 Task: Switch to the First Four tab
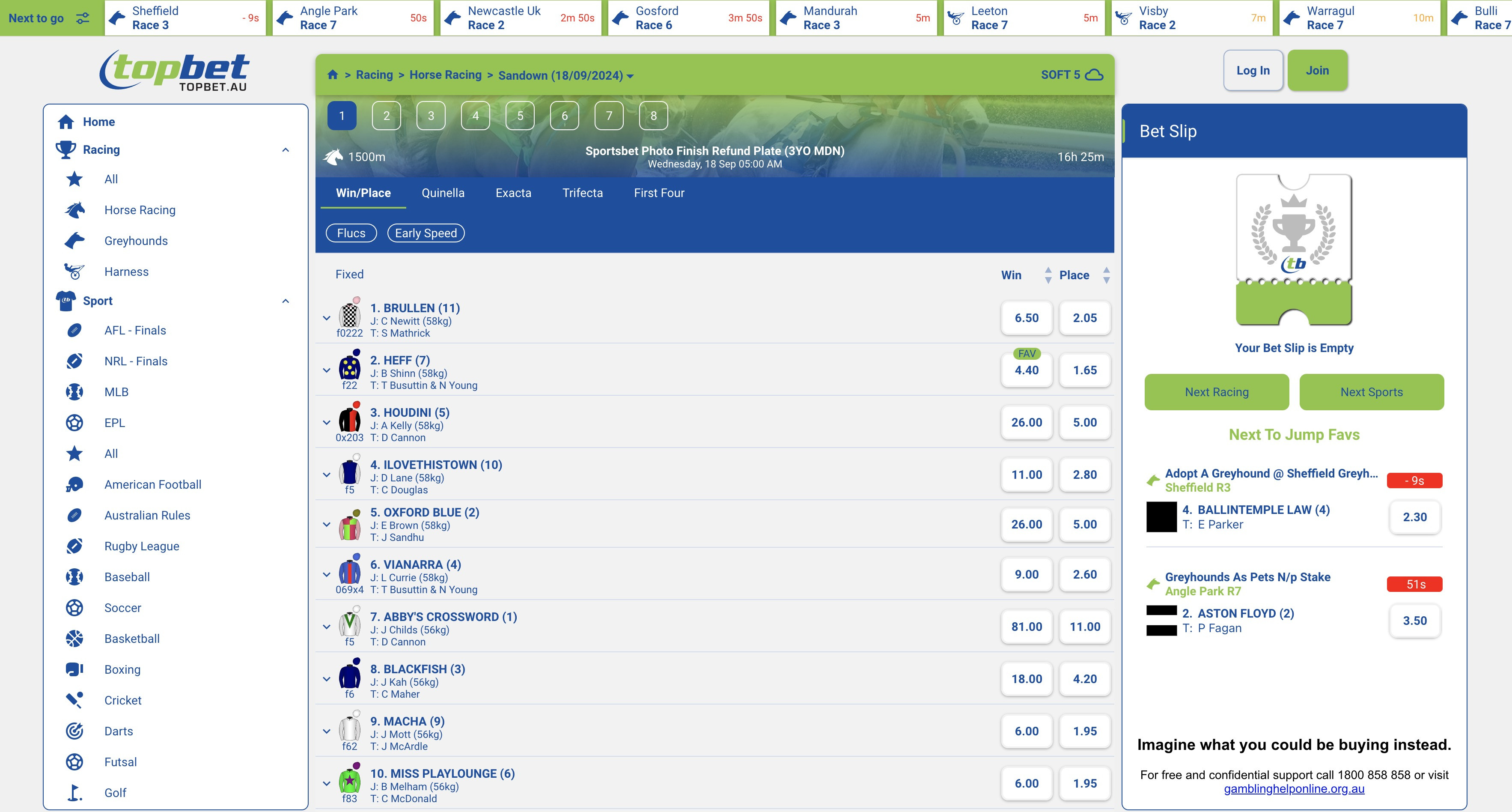659,193
